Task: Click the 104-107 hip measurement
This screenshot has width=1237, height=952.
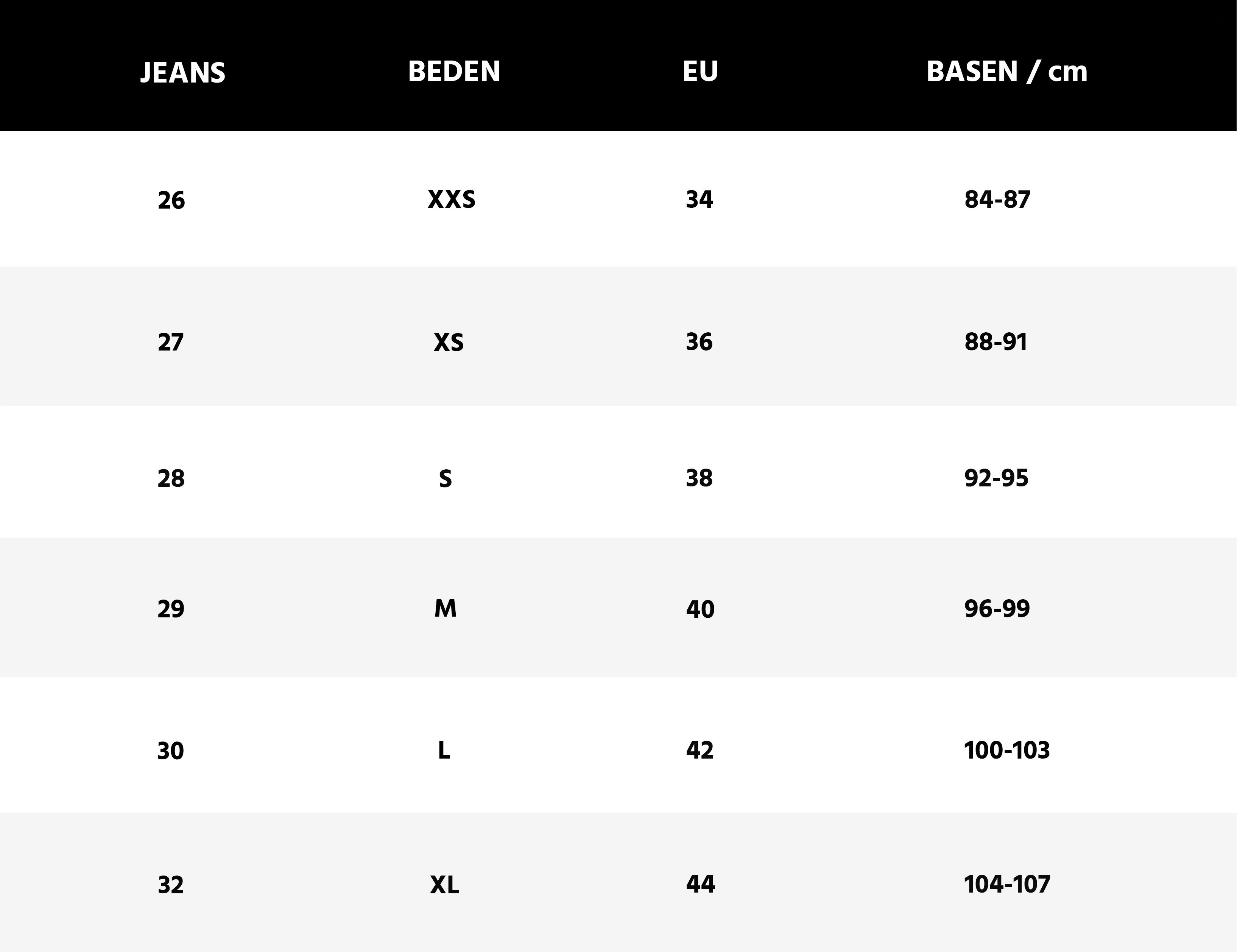Action: 1007,884
